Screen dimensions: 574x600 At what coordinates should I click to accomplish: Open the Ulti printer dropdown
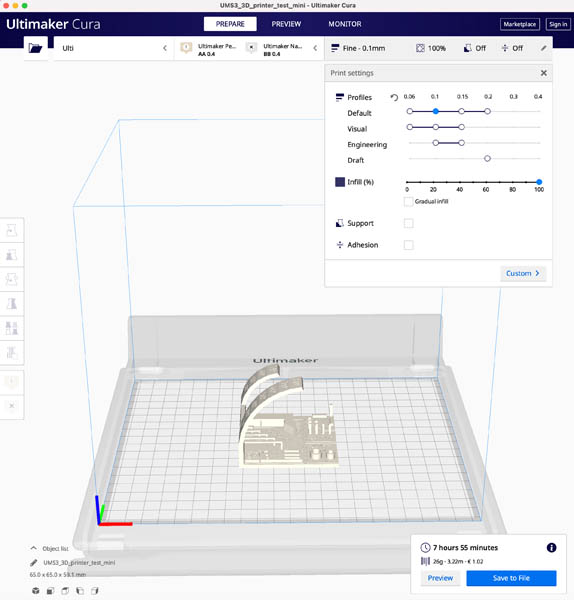point(113,48)
